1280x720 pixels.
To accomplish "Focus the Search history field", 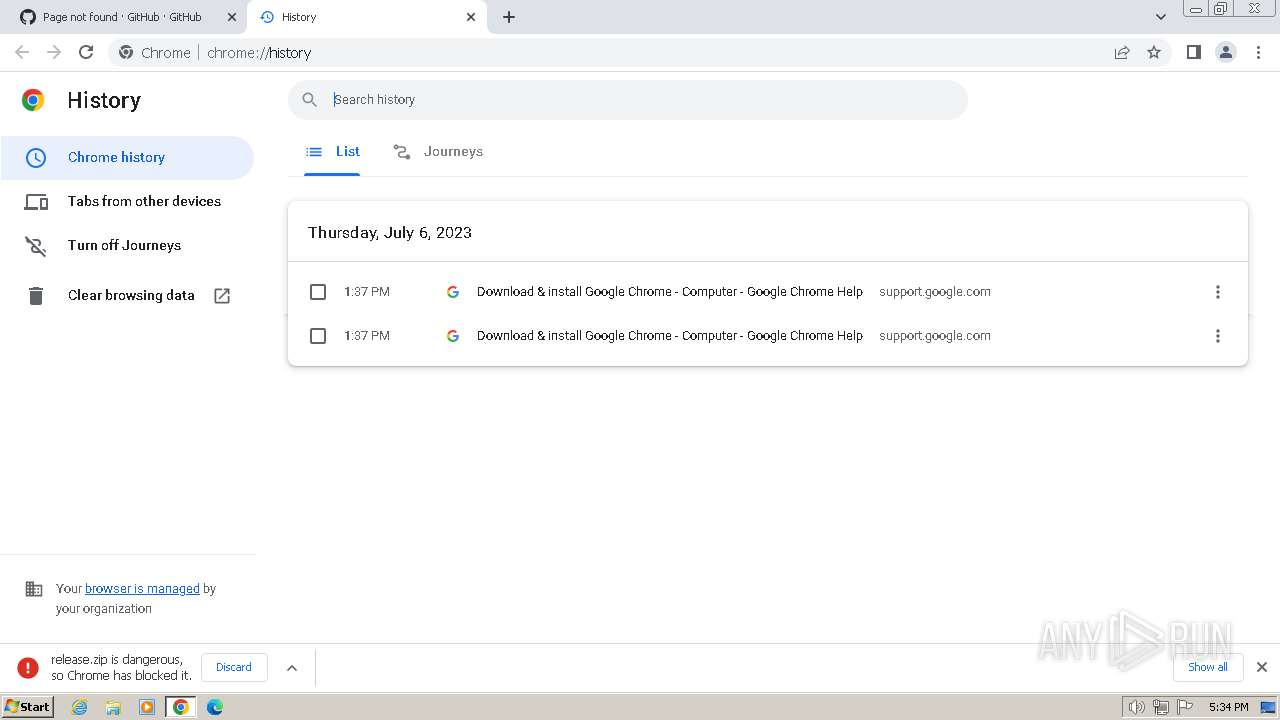I will 628,99.
